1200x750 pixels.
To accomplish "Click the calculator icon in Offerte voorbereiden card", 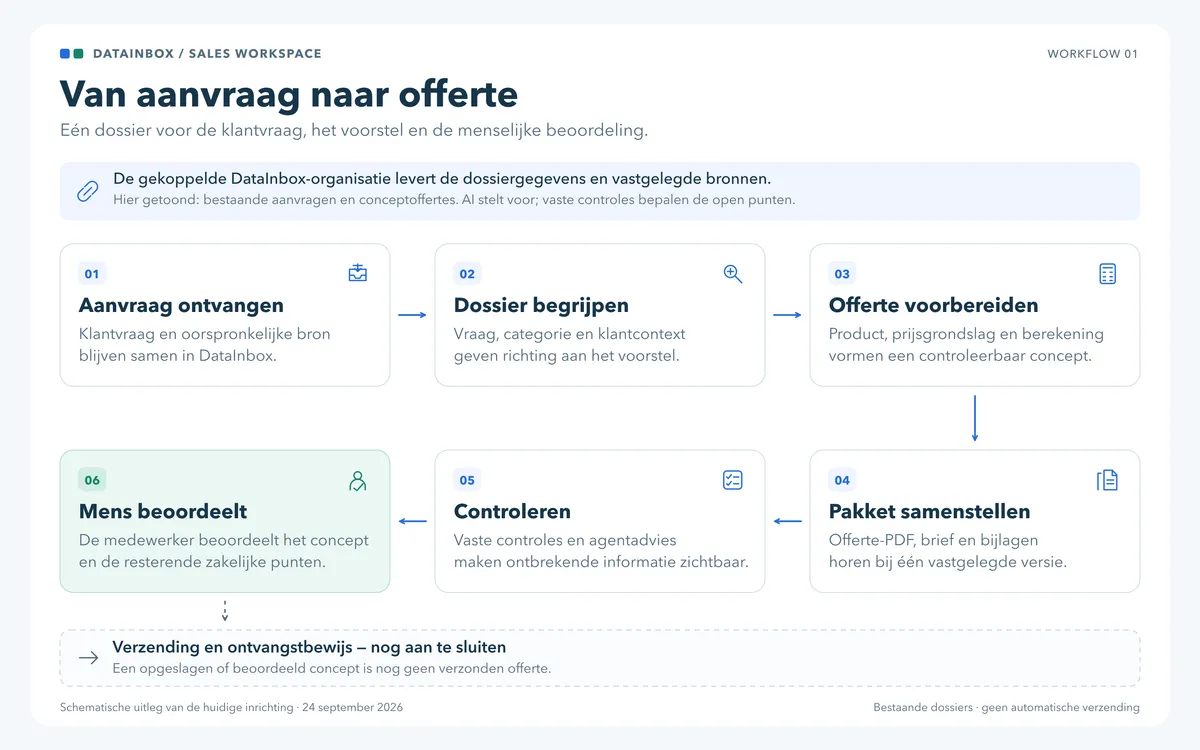I will tap(1108, 273).
